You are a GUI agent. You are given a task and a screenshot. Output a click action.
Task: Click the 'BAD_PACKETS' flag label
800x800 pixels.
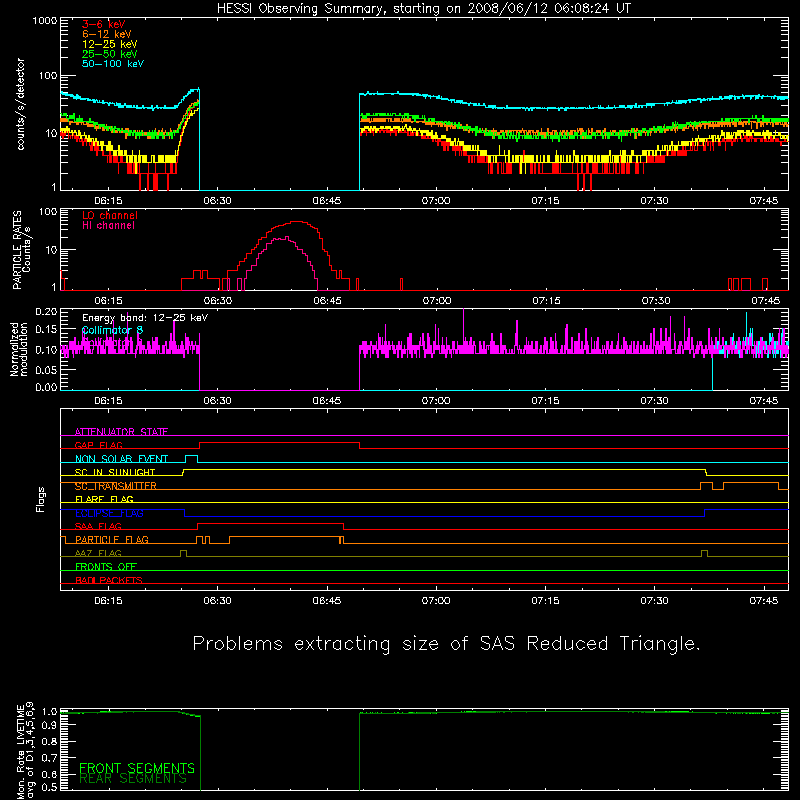pos(109,580)
